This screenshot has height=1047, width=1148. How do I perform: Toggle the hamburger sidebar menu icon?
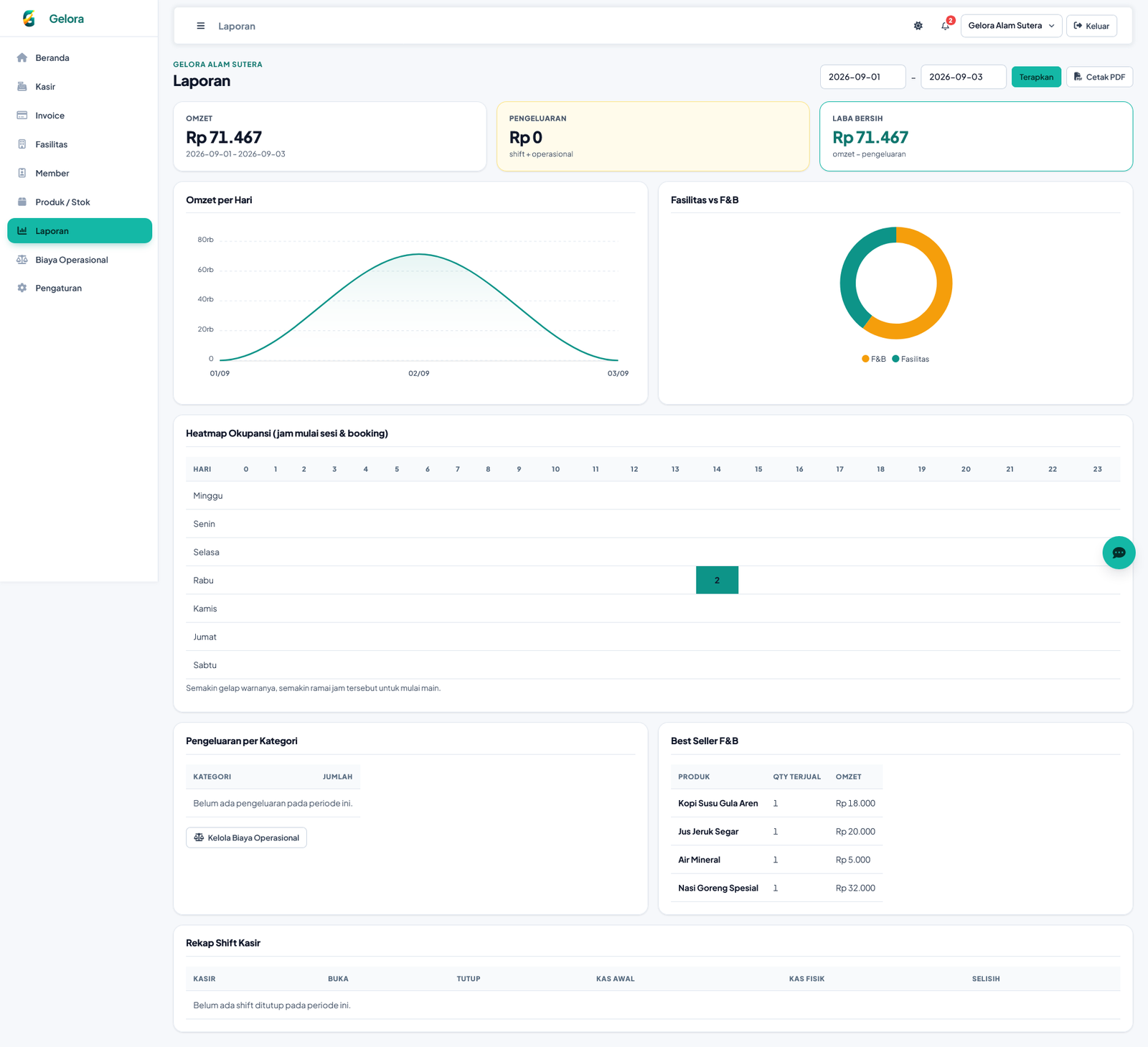tap(201, 26)
